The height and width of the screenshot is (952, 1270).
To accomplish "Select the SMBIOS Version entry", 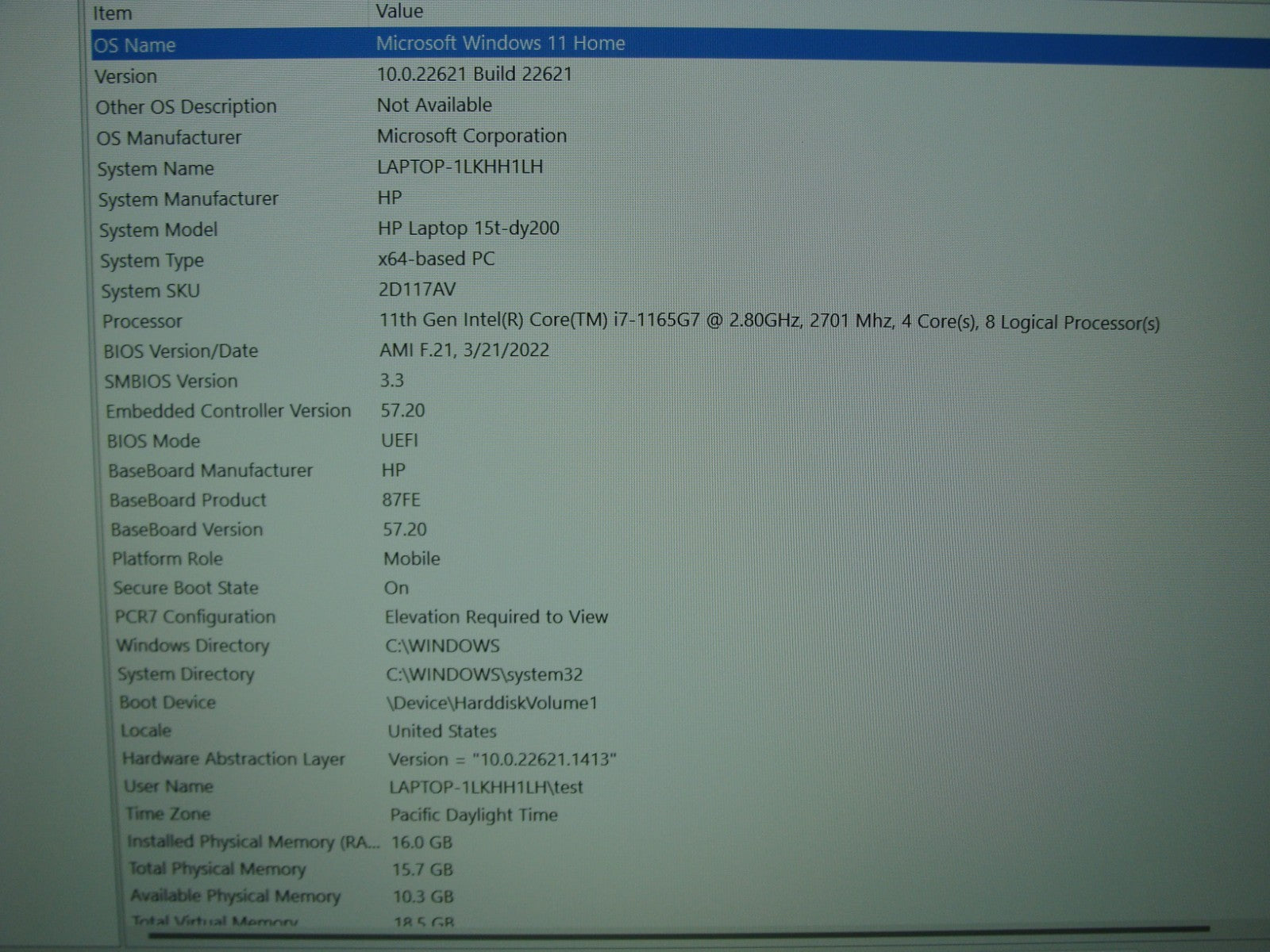I will coord(171,382).
